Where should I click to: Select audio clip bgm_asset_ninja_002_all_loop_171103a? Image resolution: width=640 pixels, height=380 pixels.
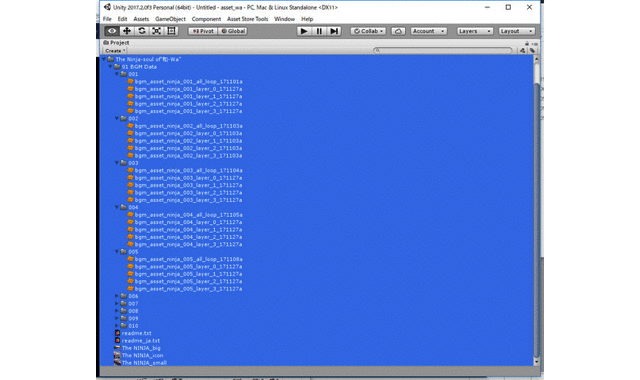coord(188,126)
